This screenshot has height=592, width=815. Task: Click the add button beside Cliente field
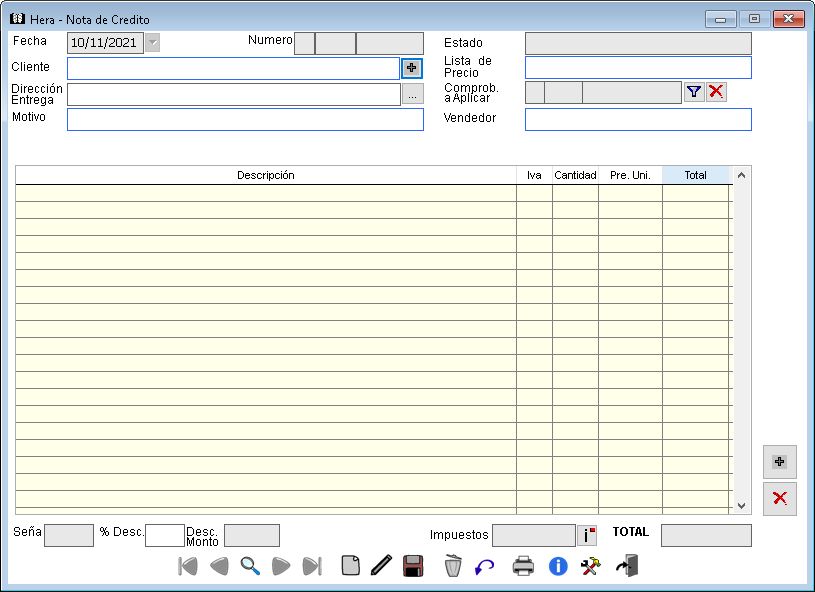pyautogui.click(x=412, y=68)
